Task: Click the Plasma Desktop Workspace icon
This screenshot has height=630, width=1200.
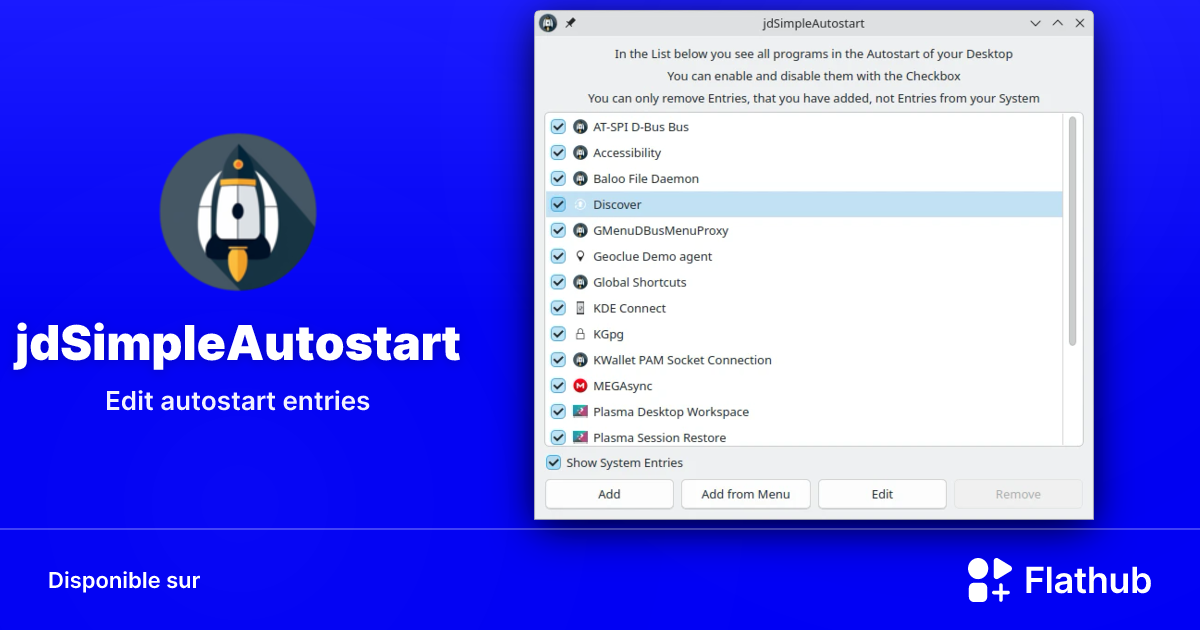Action: point(580,411)
